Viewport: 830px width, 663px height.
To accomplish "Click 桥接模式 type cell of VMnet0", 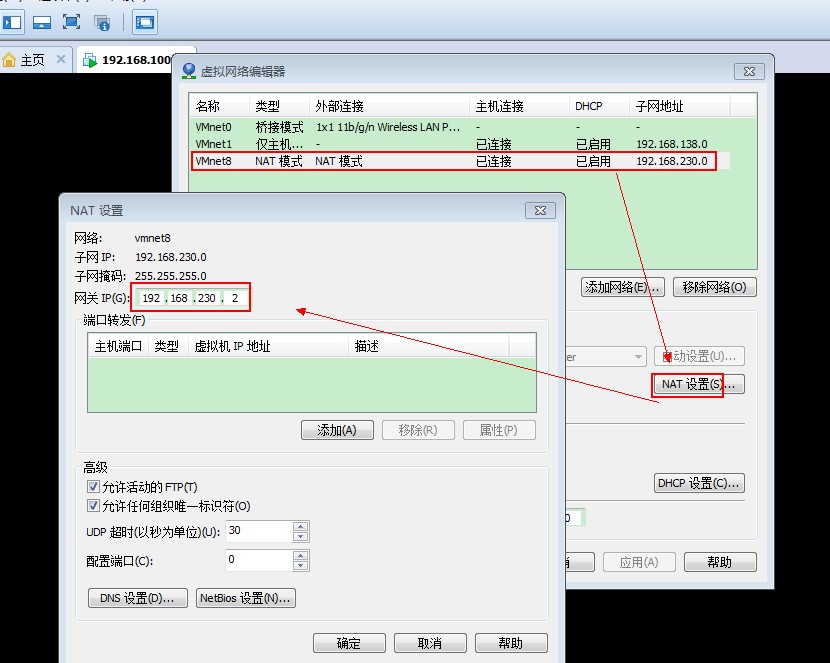I will point(279,127).
